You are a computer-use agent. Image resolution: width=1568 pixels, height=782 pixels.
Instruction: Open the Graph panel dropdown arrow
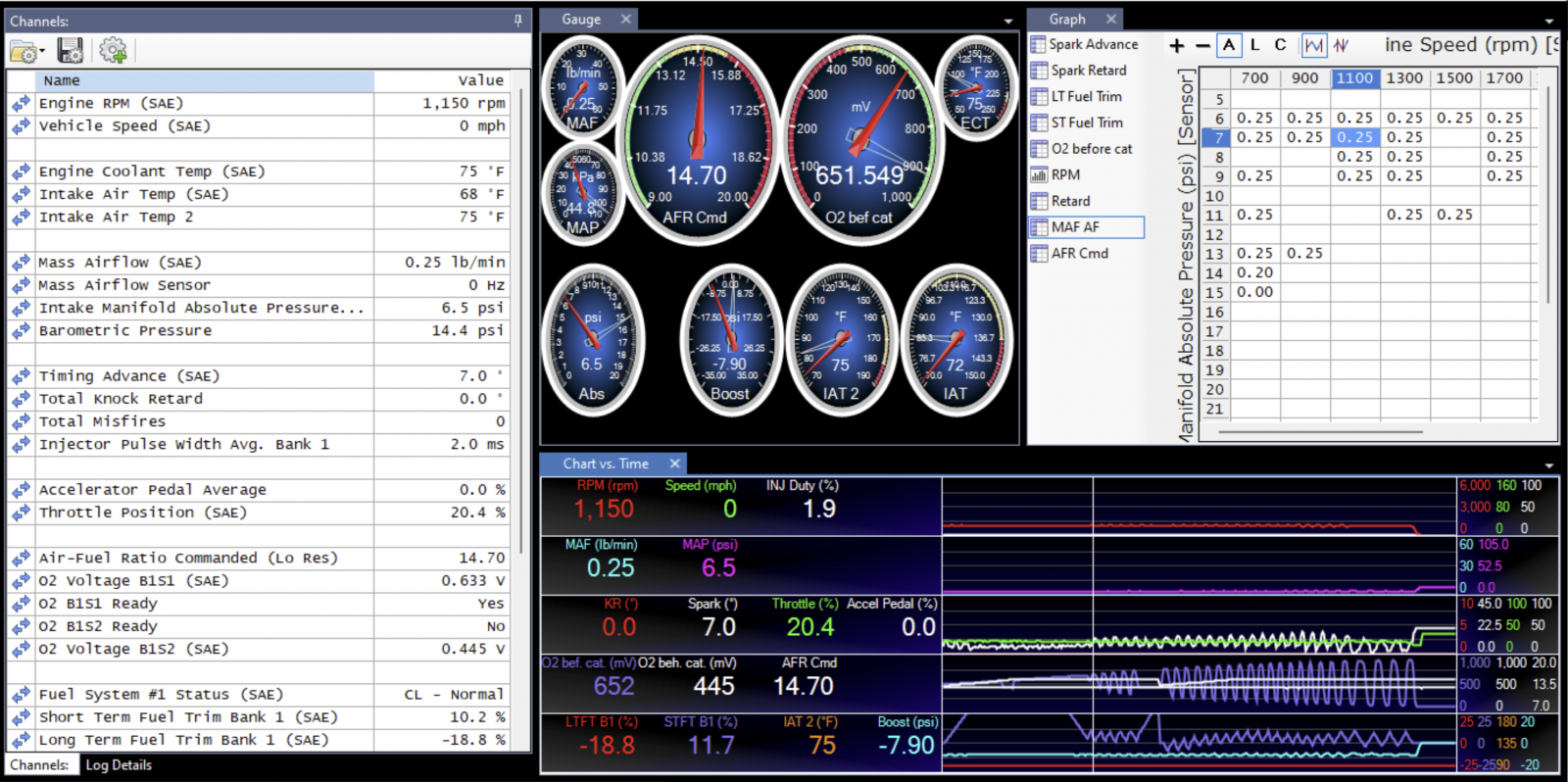pos(1549,22)
